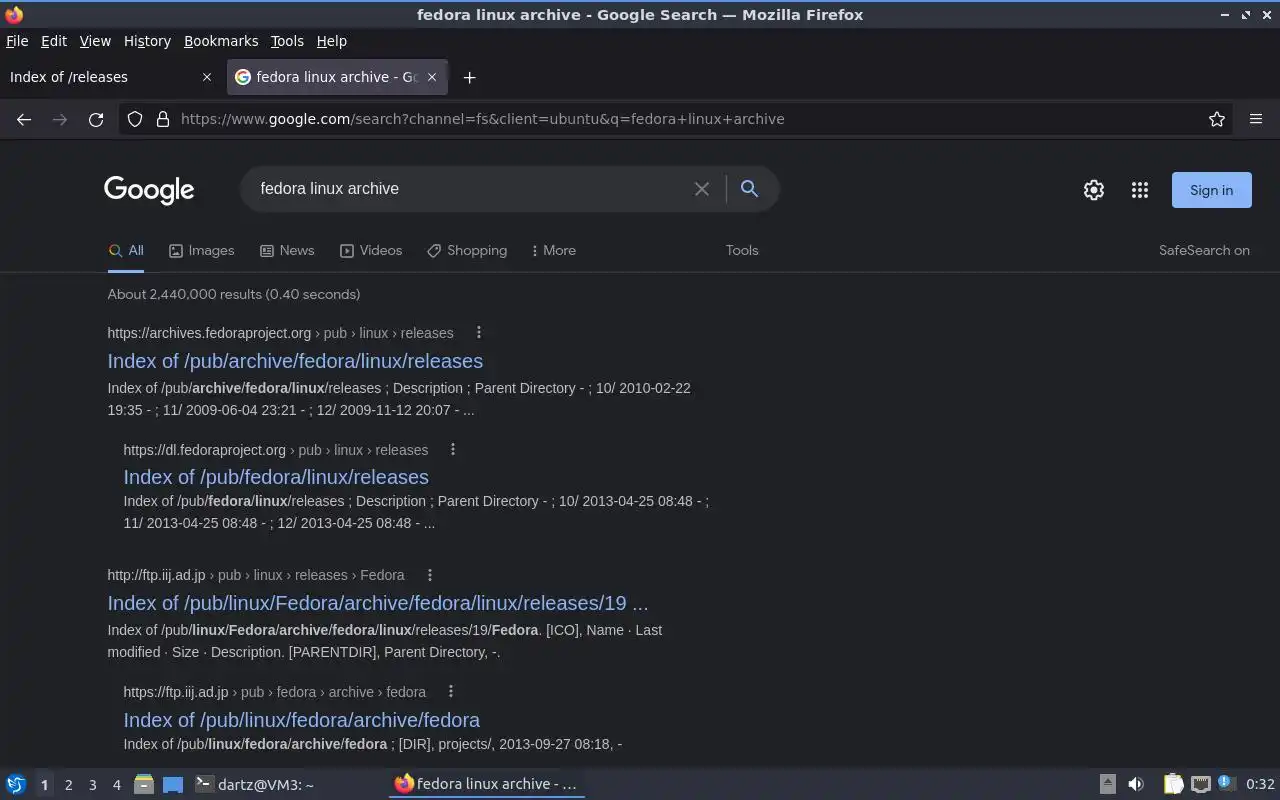Click the Sign in button
This screenshot has width=1280, height=800.
pos(1211,190)
